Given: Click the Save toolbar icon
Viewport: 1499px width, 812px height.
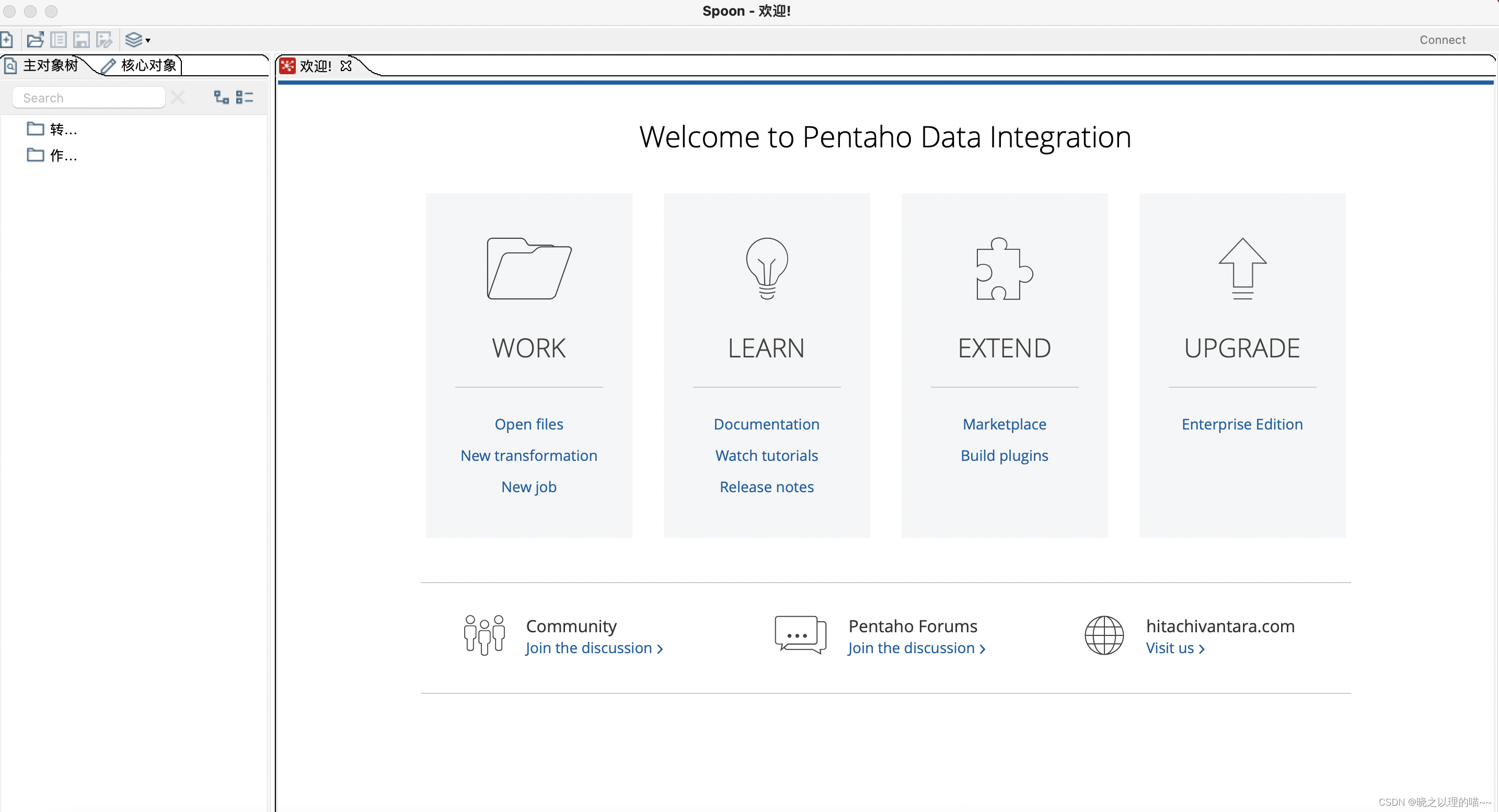Looking at the screenshot, I should [82, 40].
